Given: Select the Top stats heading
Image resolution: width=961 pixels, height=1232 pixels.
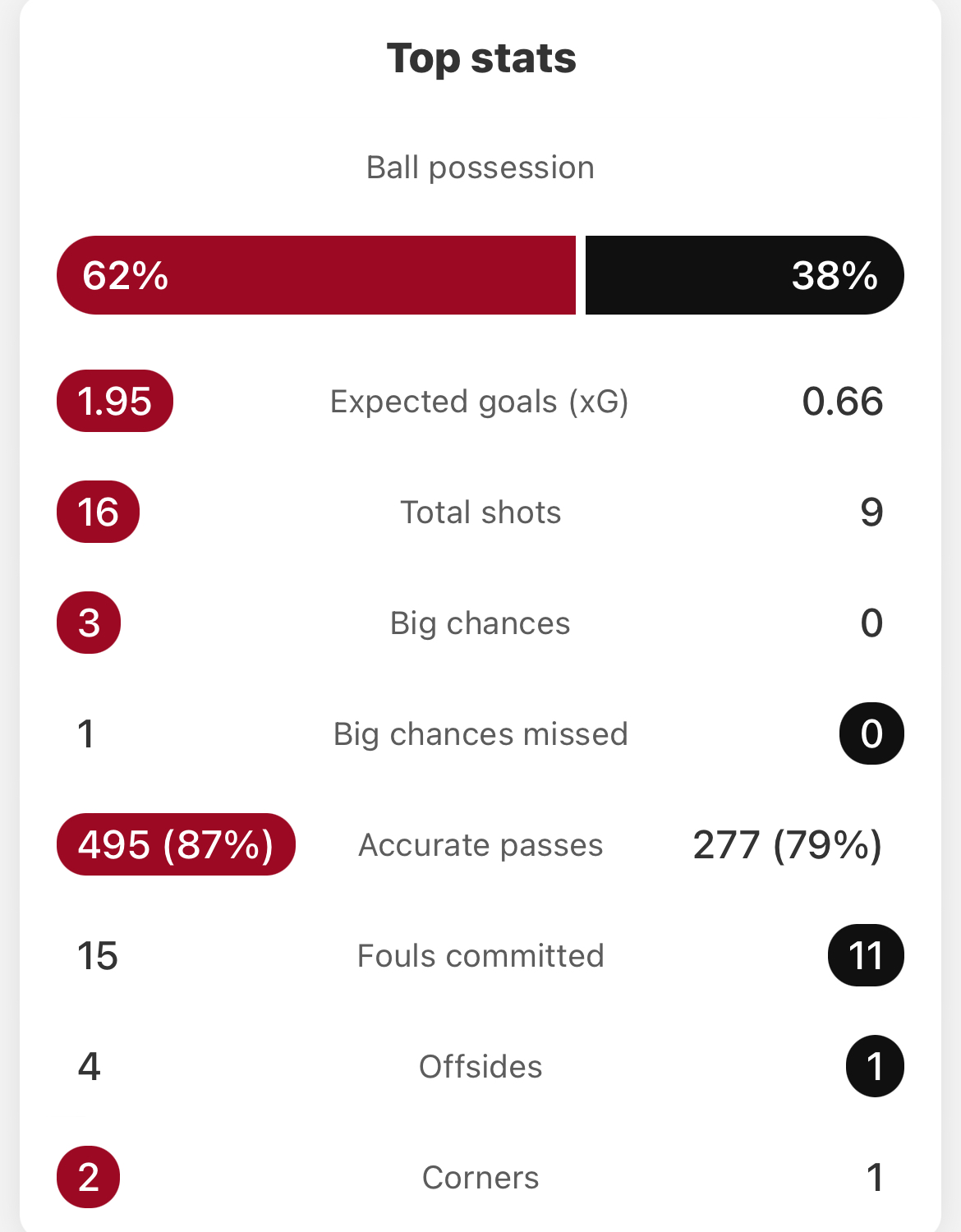Looking at the screenshot, I should click(x=481, y=58).
